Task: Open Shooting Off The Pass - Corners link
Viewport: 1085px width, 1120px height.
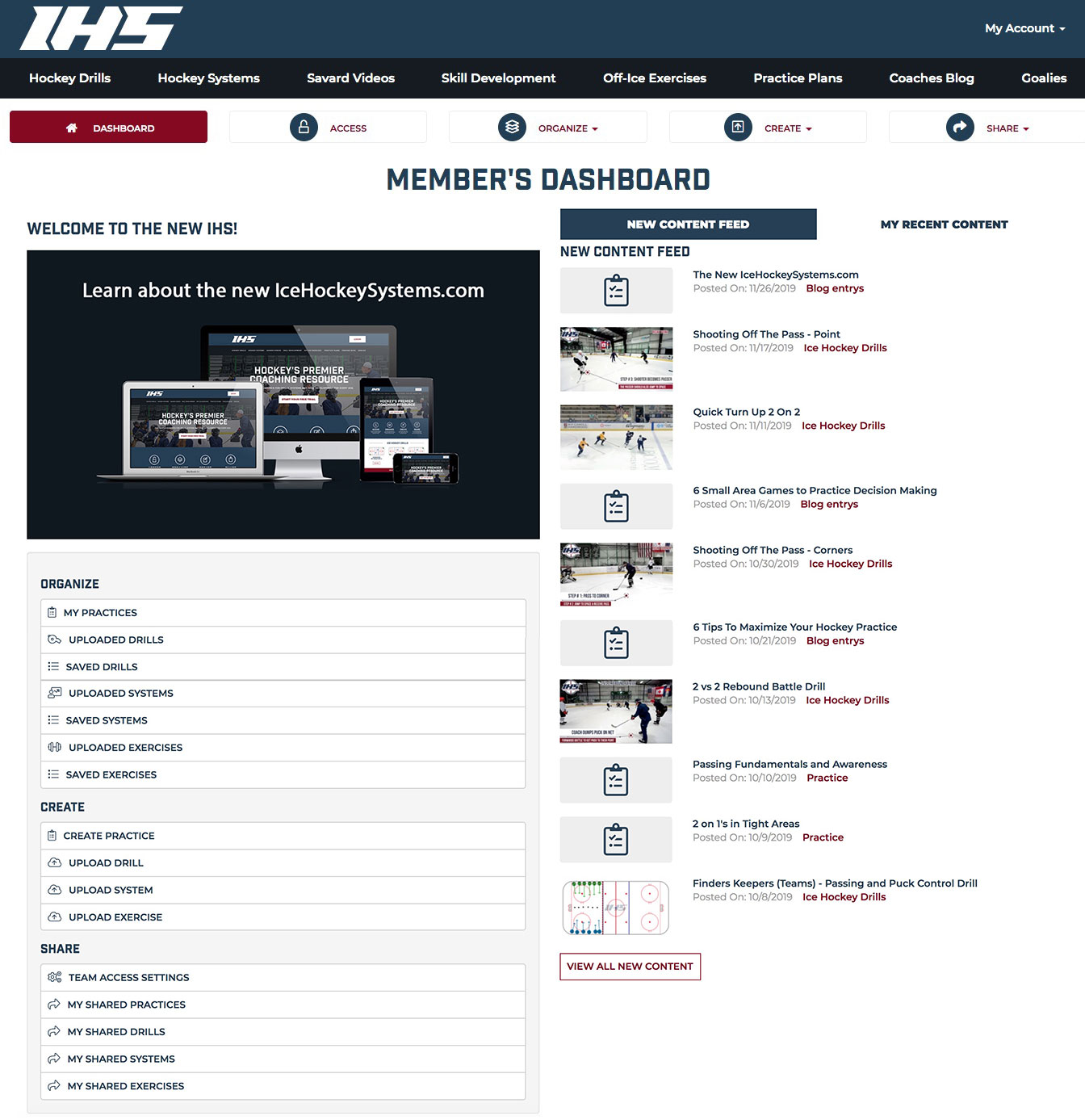Action: [773, 550]
